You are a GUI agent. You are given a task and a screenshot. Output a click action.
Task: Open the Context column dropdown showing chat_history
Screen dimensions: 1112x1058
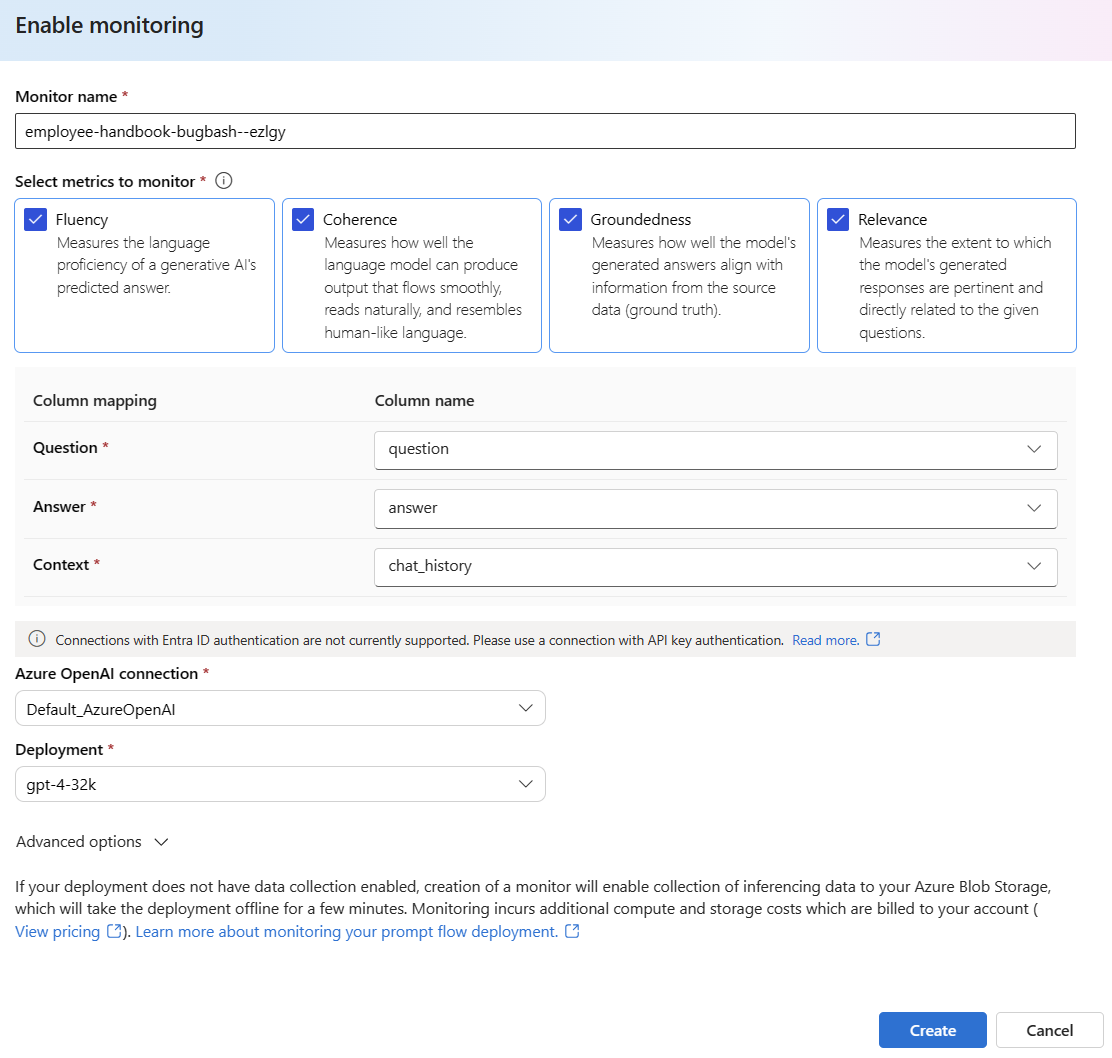pos(715,566)
